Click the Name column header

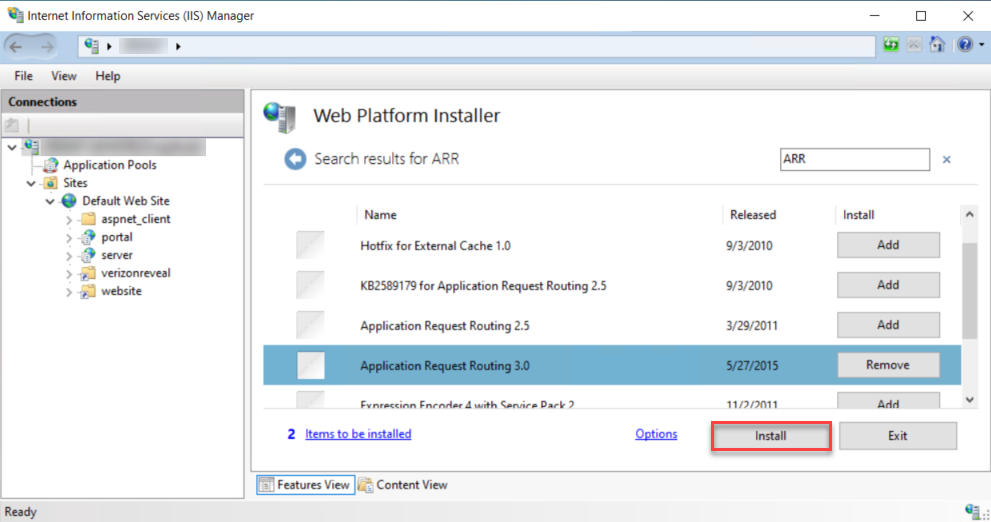(380, 215)
